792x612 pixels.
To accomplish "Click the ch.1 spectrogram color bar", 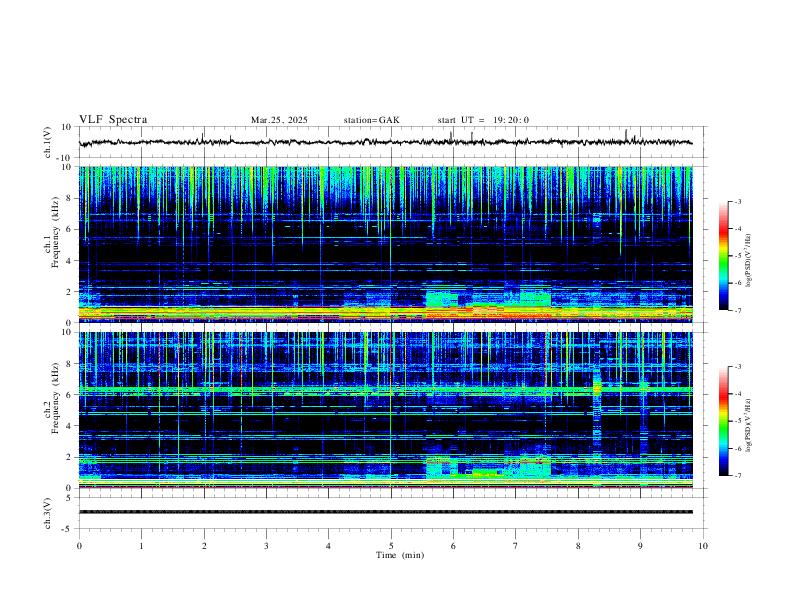I will (723, 256).
